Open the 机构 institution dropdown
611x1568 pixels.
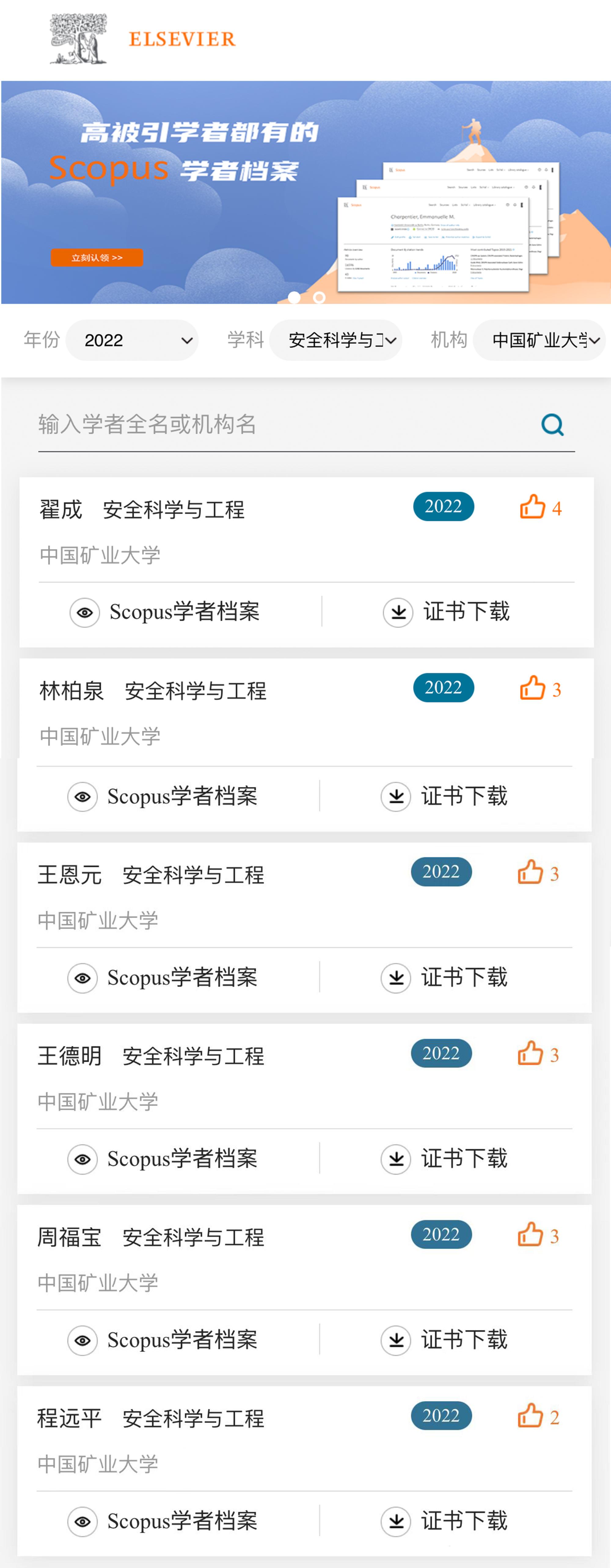tap(539, 340)
